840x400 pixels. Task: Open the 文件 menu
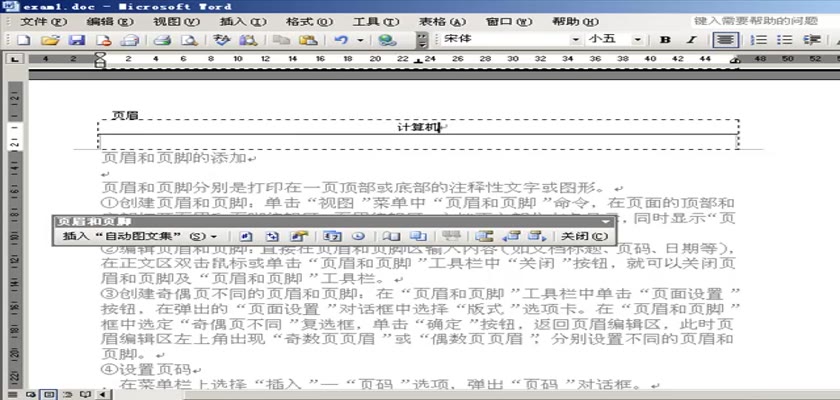pyautogui.click(x=43, y=22)
